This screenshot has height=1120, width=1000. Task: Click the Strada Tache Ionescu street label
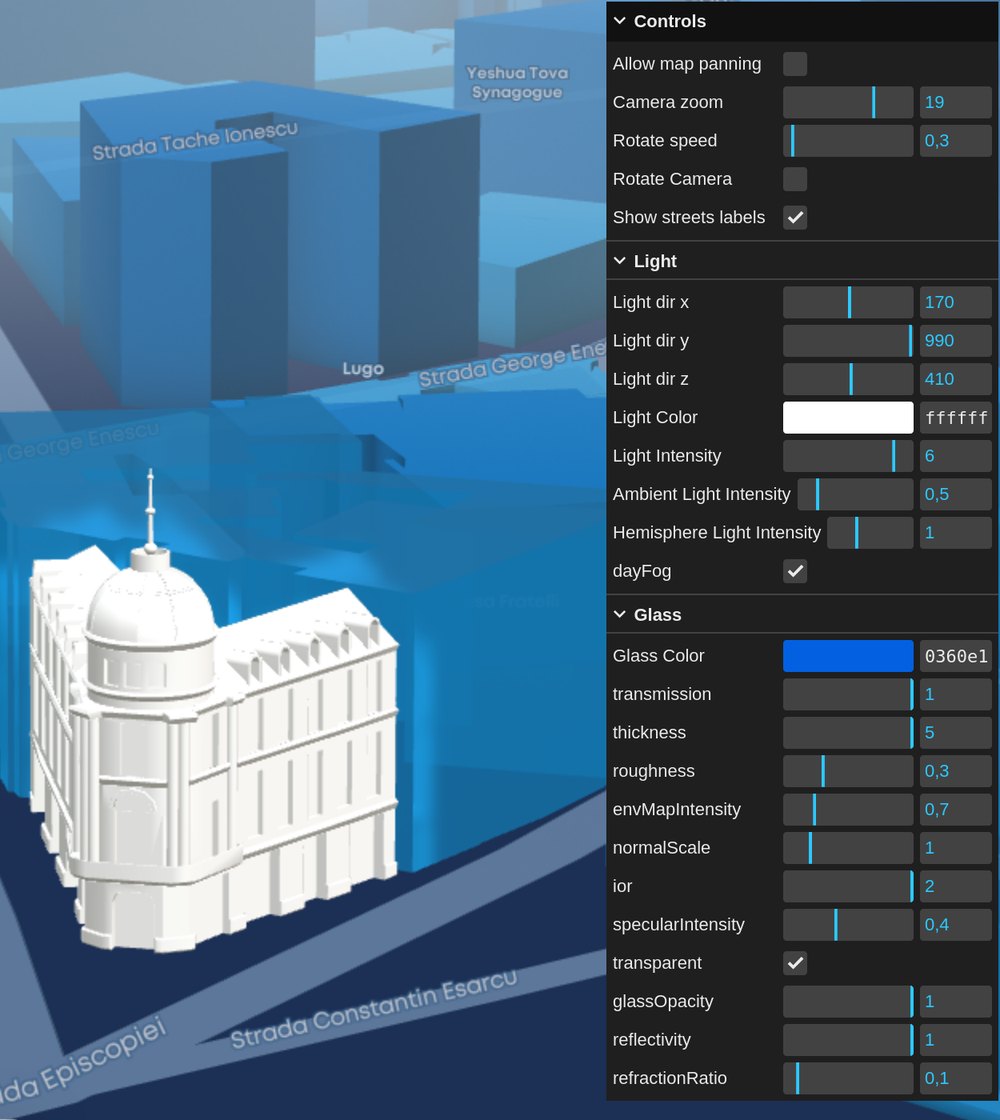click(195, 141)
